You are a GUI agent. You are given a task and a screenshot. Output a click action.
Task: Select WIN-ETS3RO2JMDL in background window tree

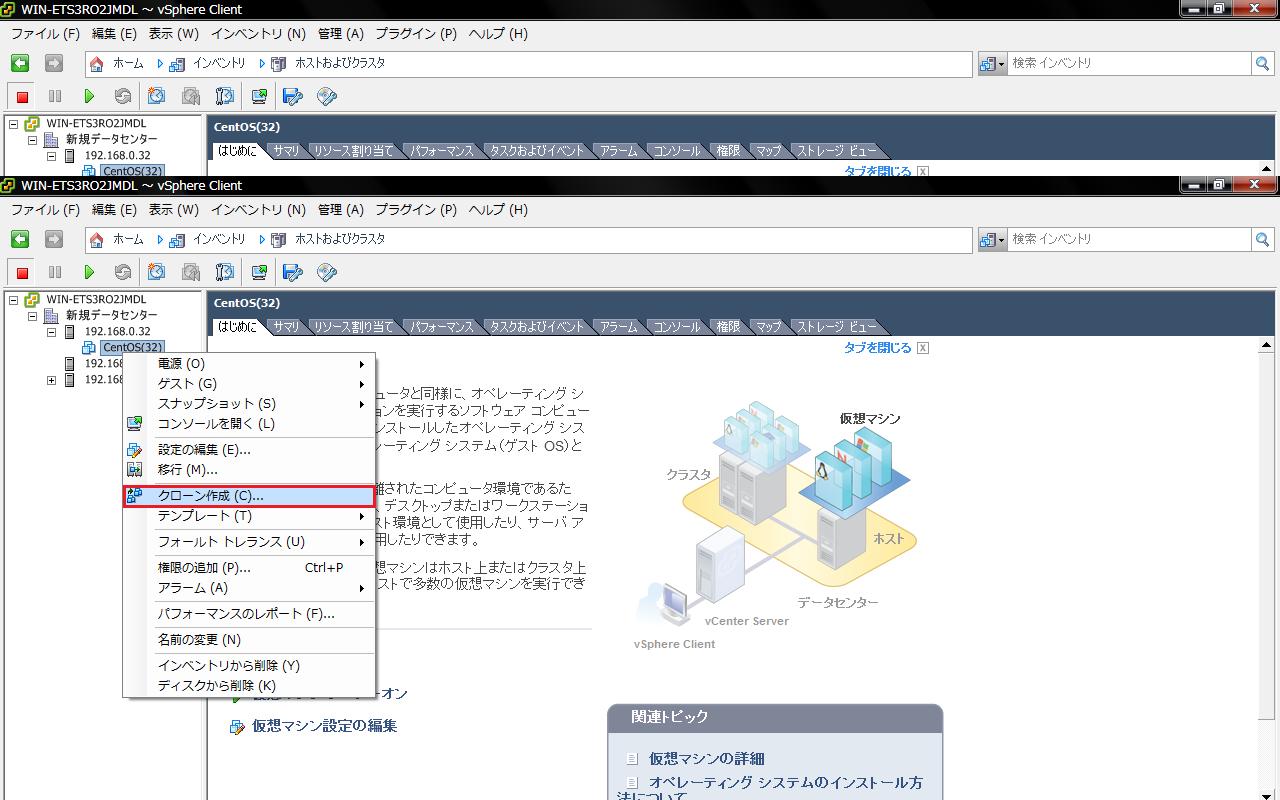(96, 124)
